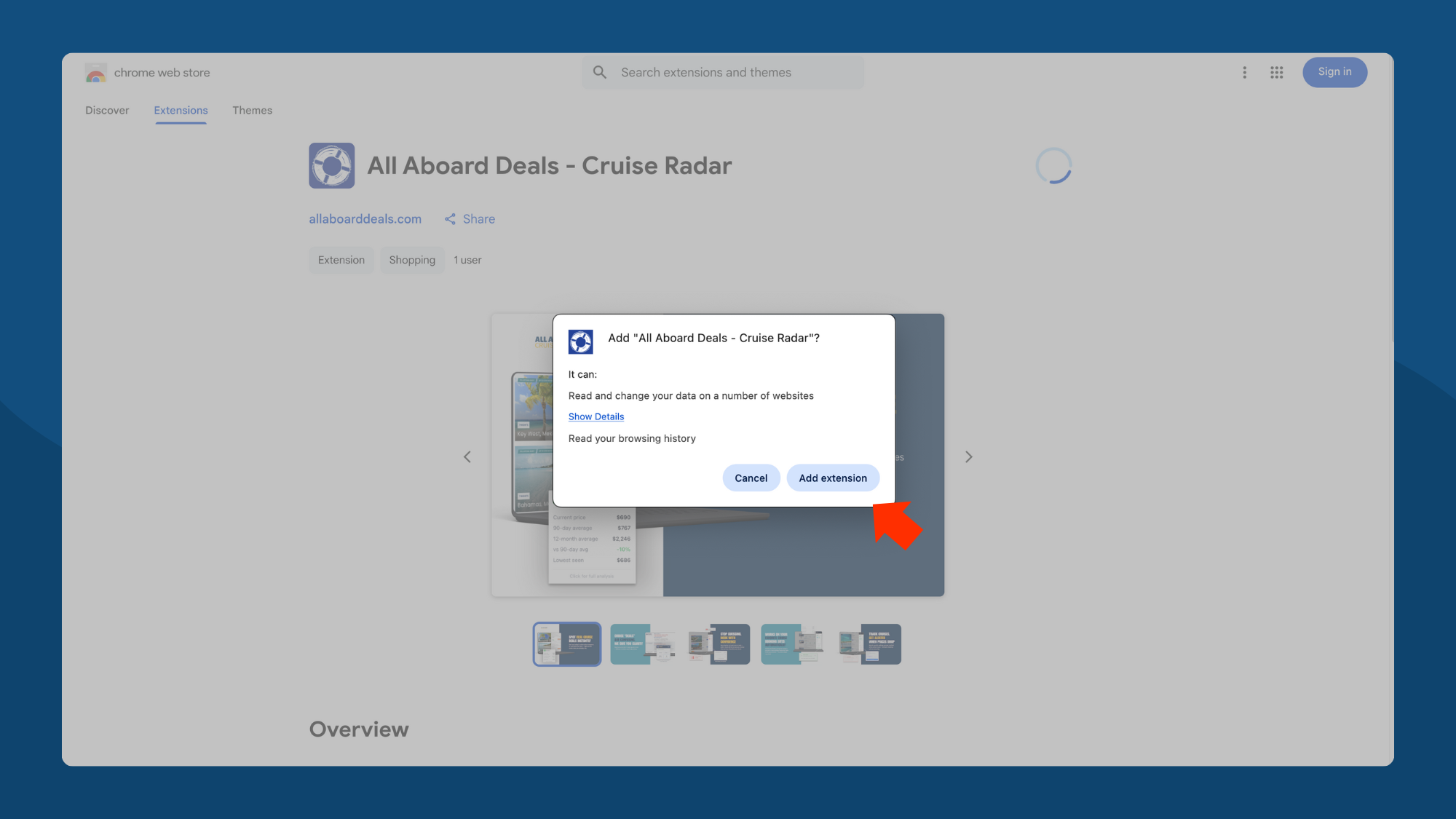Go to previous screenshot arrow
This screenshot has height=819, width=1456.
pyautogui.click(x=467, y=457)
